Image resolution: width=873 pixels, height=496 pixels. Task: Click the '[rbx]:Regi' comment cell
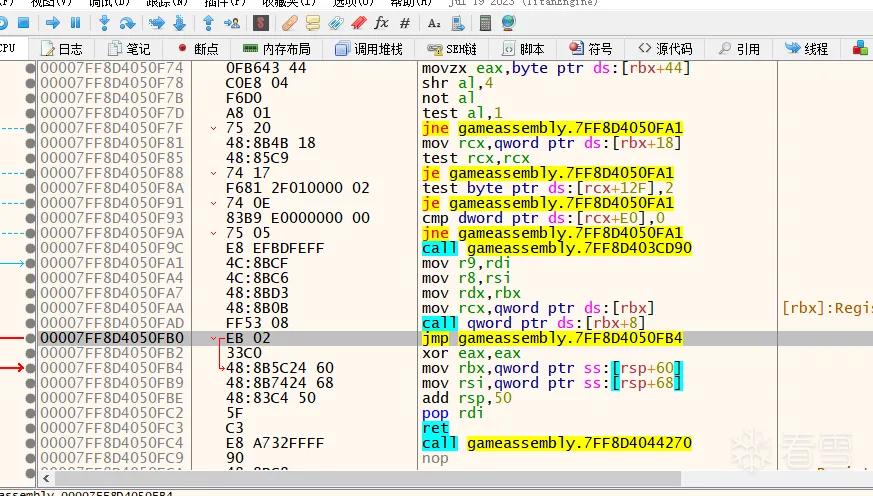827,308
